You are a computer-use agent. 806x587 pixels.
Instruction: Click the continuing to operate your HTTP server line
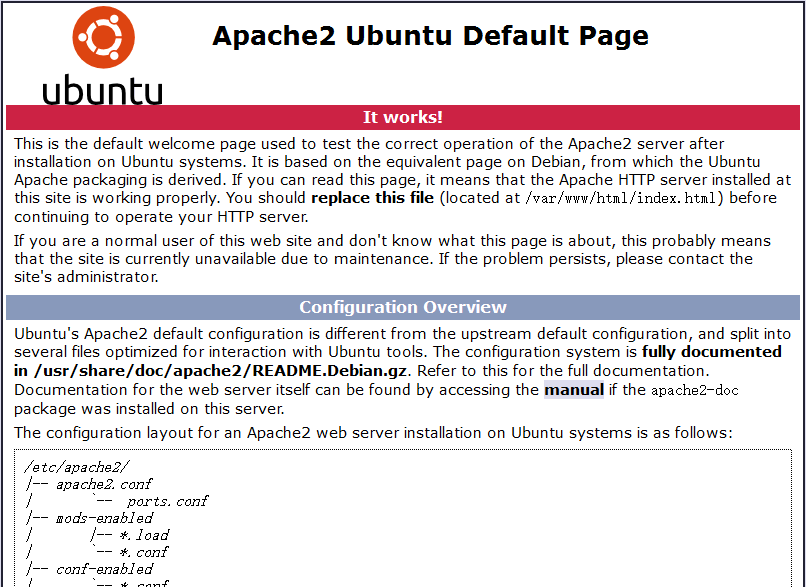[161, 217]
